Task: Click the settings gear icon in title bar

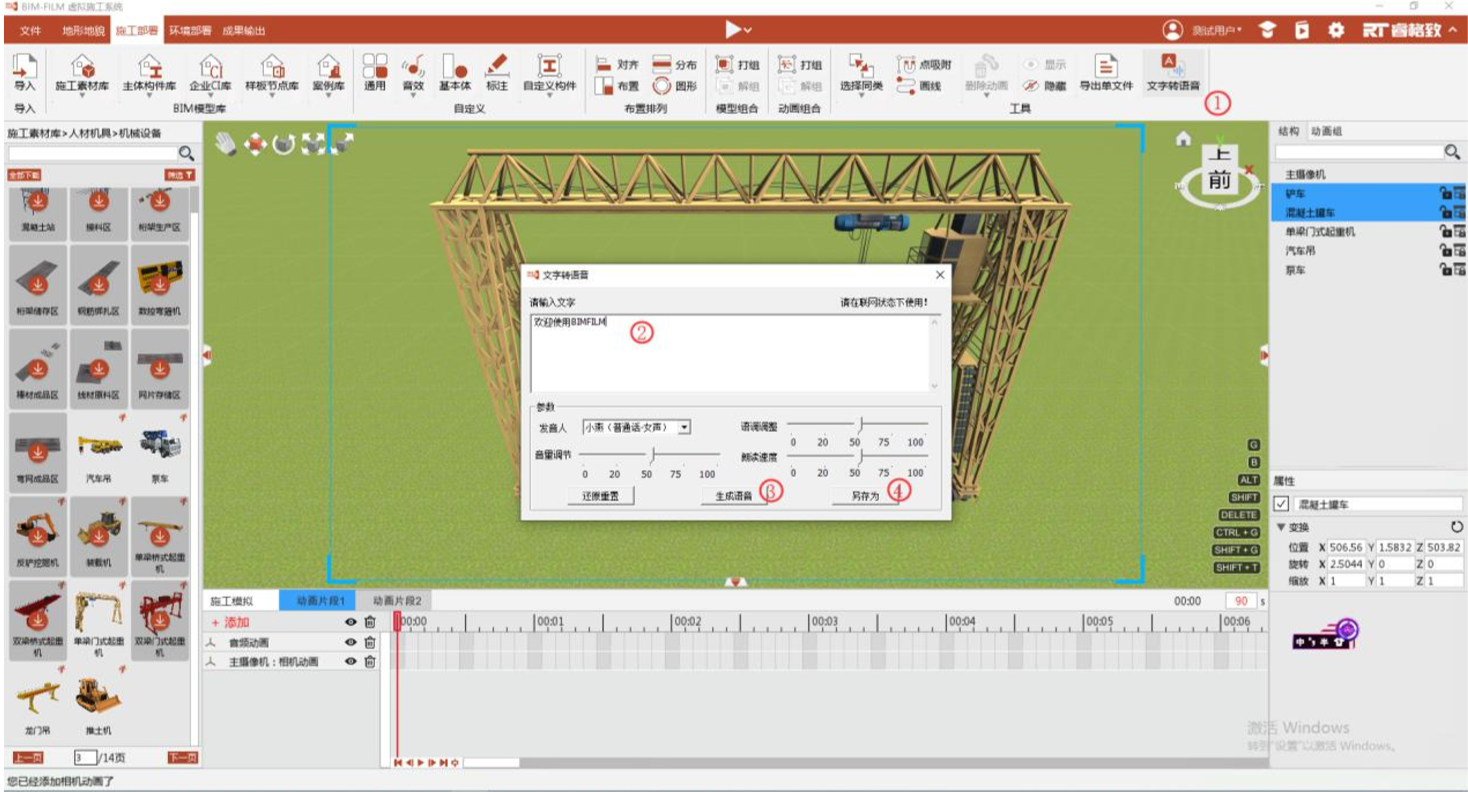Action: [x=1335, y=30]
